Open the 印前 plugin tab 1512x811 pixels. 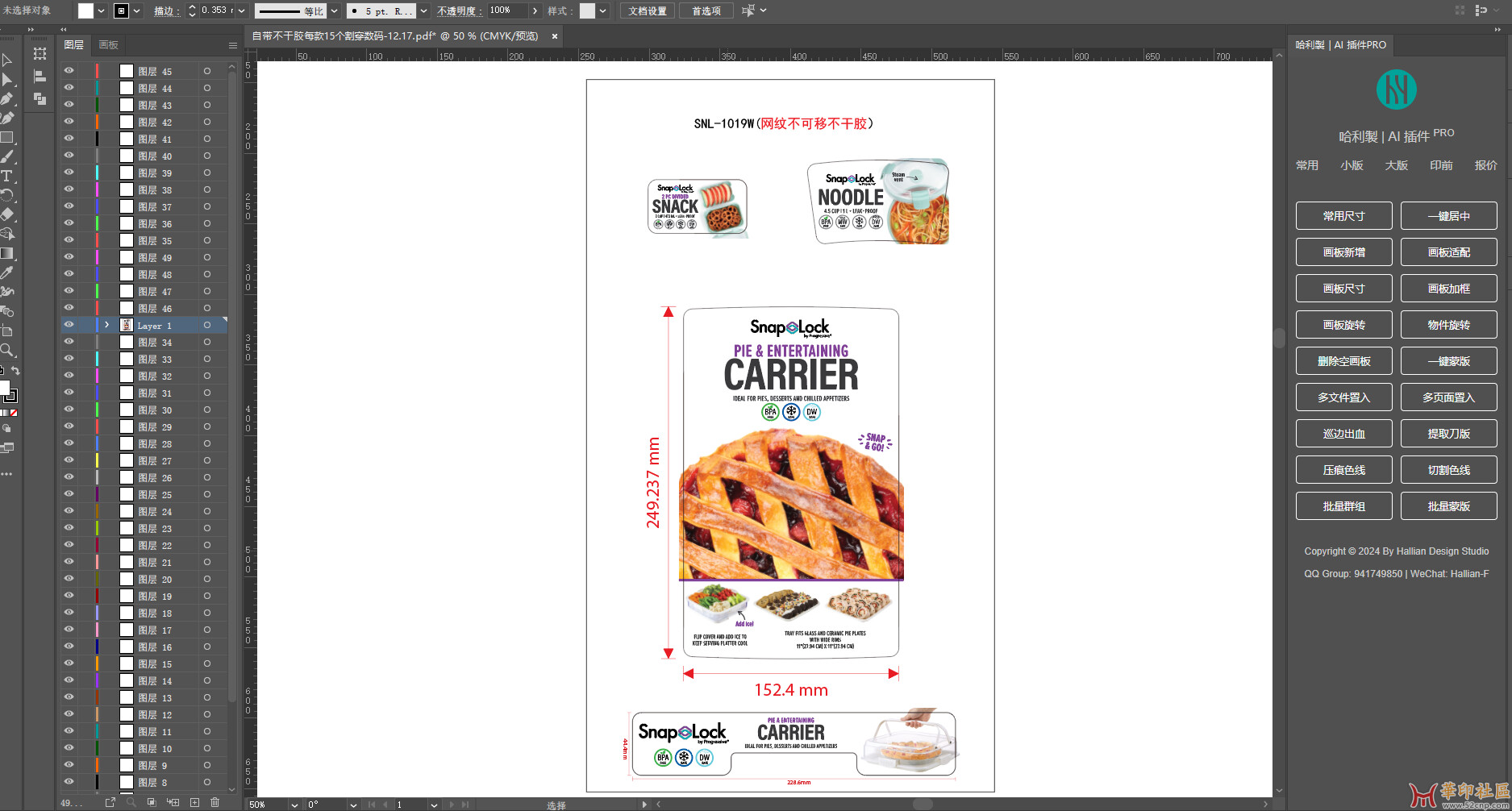1441,165
